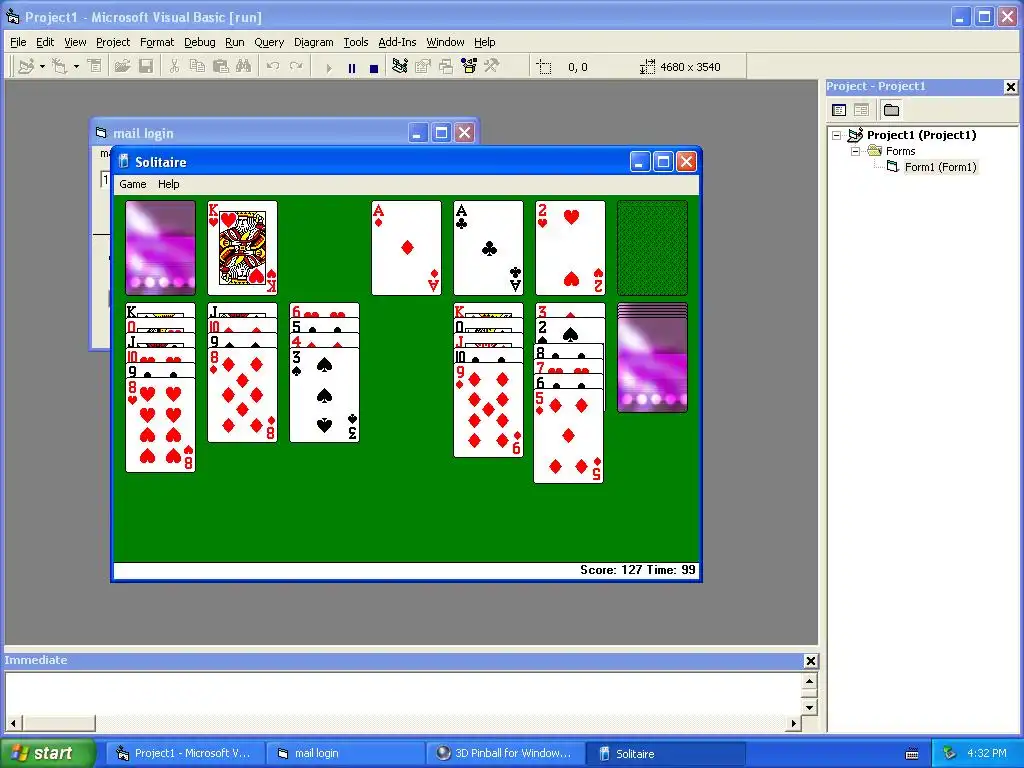1024x768 pixels.
Task: Select the 8 of Hearts tableau card
Action: (160, 425)
